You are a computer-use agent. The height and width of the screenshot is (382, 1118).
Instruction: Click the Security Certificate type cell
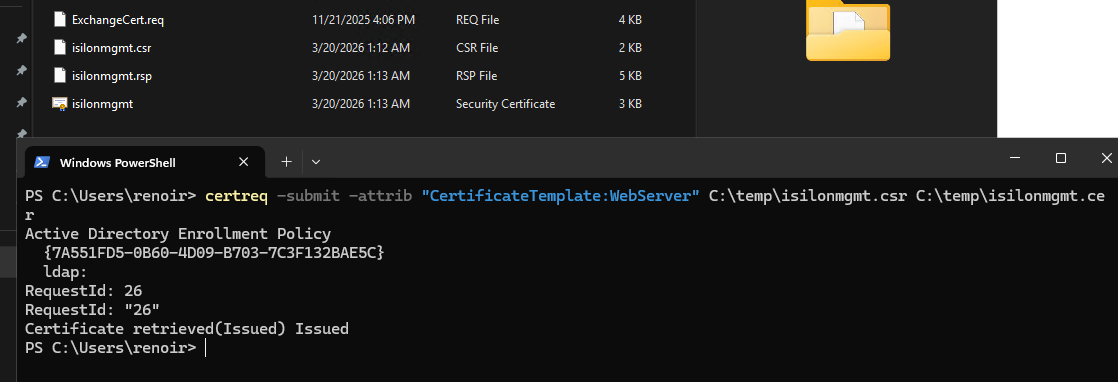click(506, 104)
